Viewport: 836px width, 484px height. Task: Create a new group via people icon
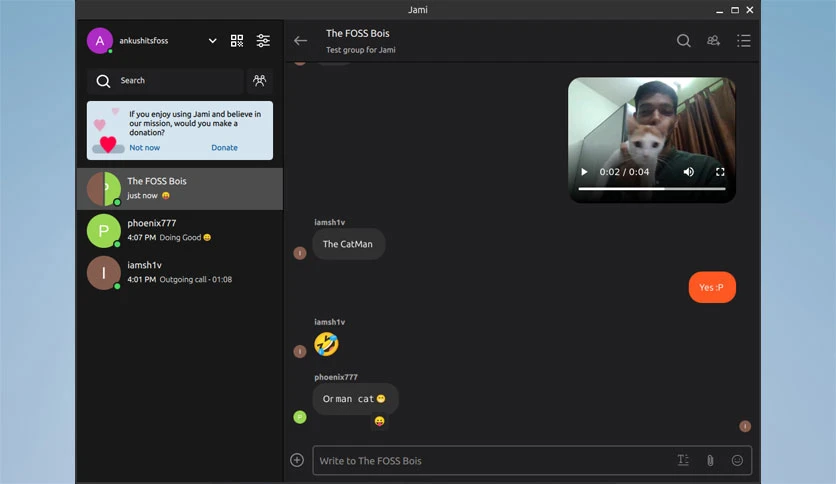(x=259, y=80)
